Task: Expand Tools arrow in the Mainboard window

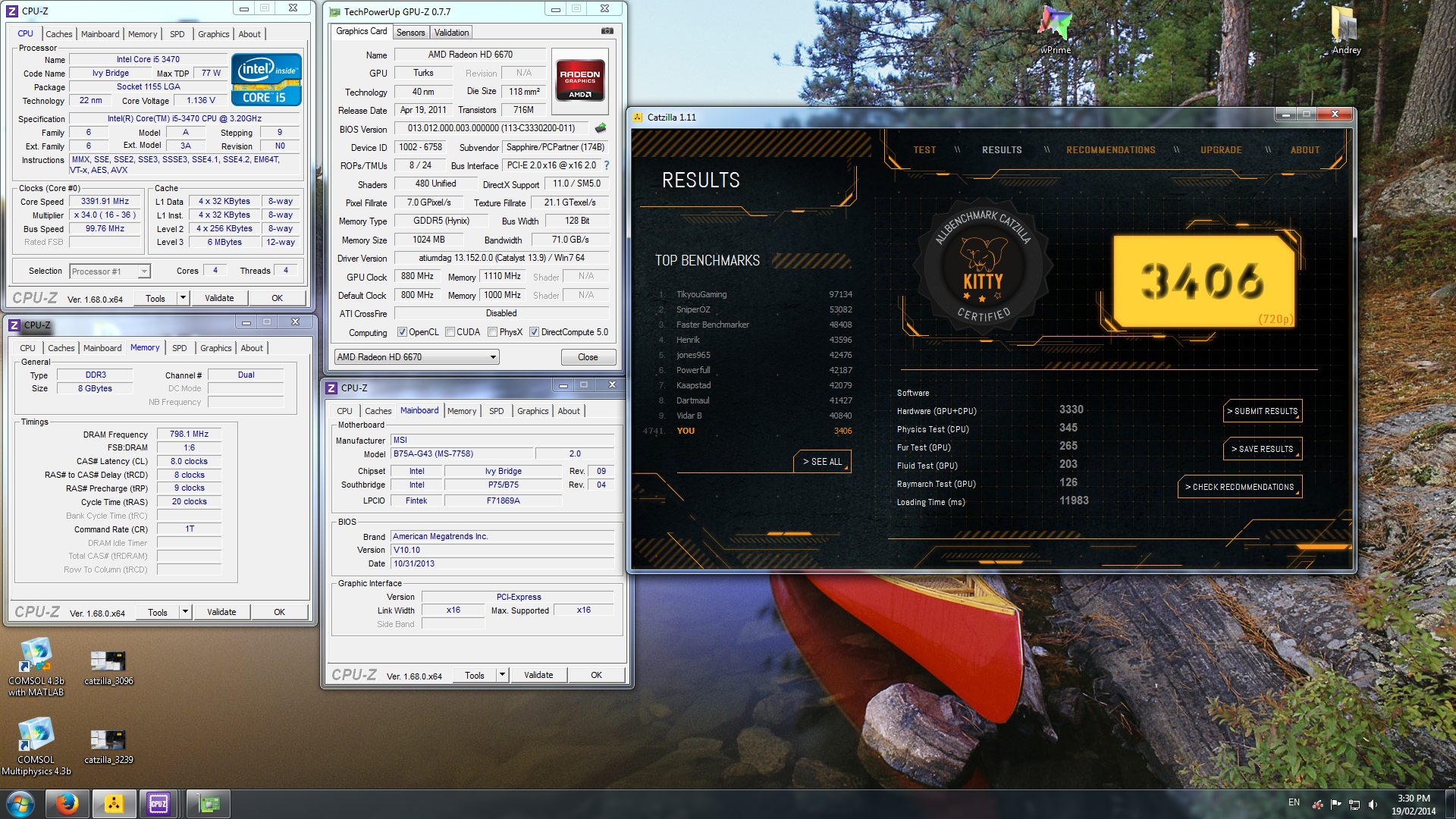Action: (502, 675)
